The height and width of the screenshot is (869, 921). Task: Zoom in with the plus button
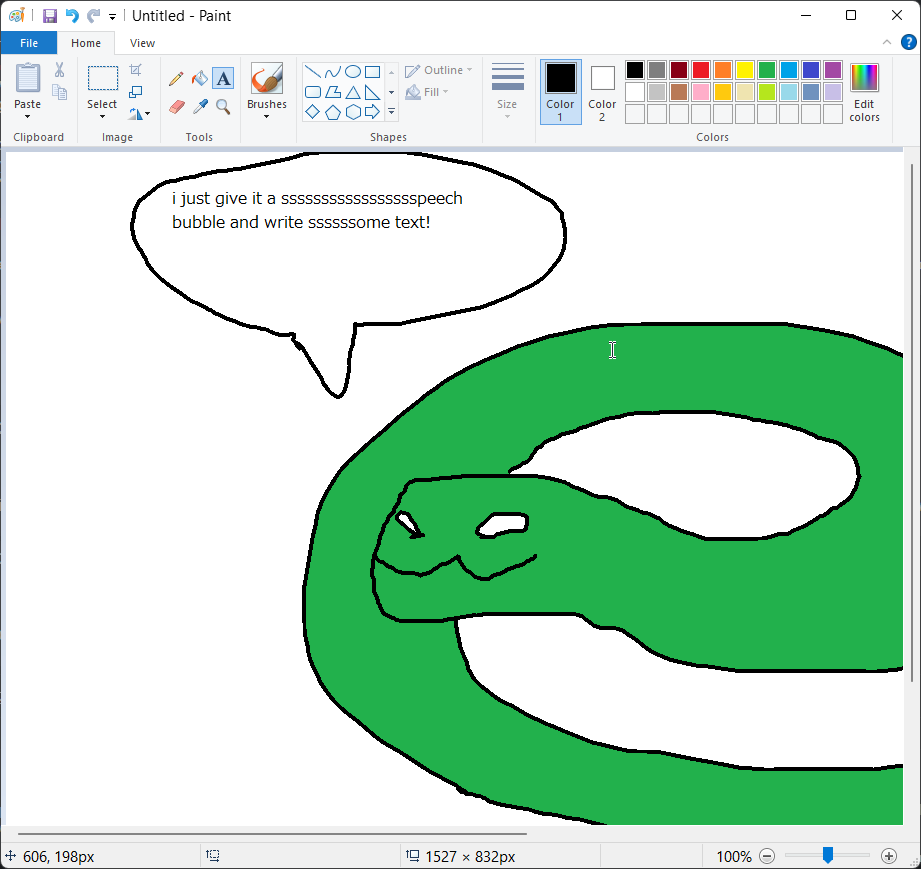[889, 855]
